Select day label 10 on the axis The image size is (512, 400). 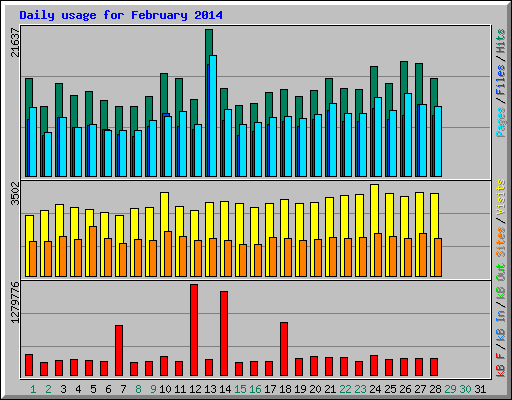[x=165, y=389]
